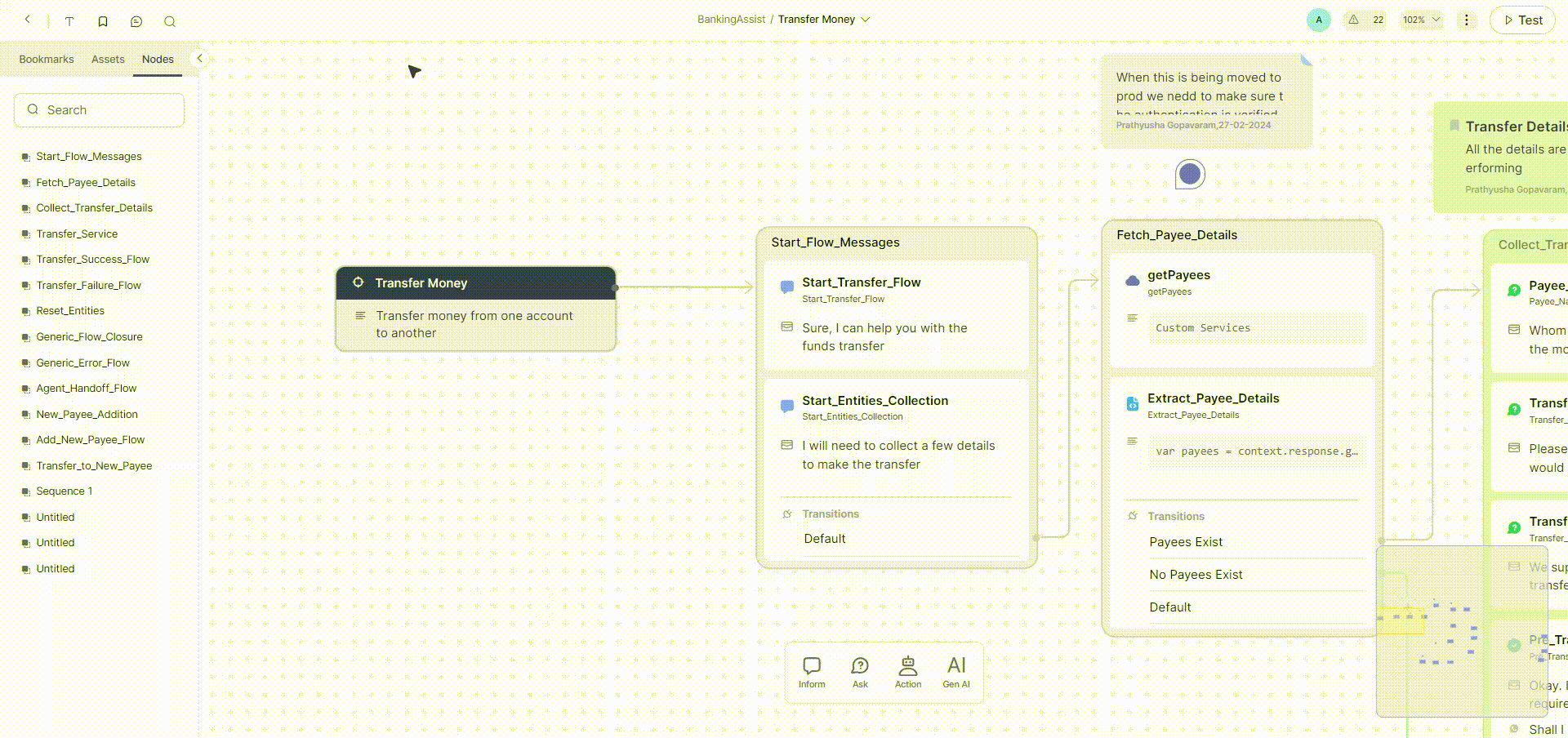
Task: Add a Gen AI node
Action: click(956, 673)
